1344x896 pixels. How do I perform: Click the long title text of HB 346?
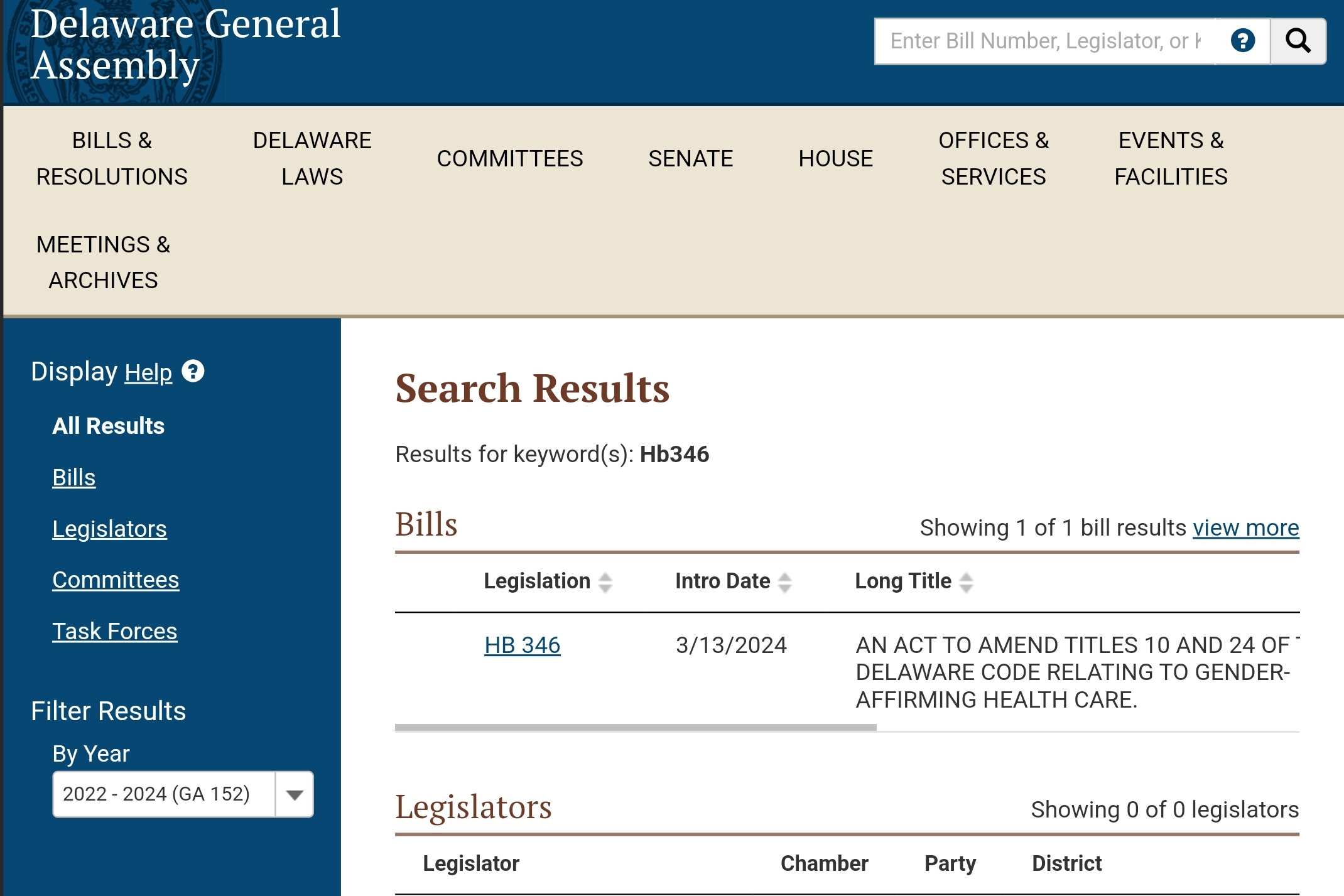pos(1077,672)
